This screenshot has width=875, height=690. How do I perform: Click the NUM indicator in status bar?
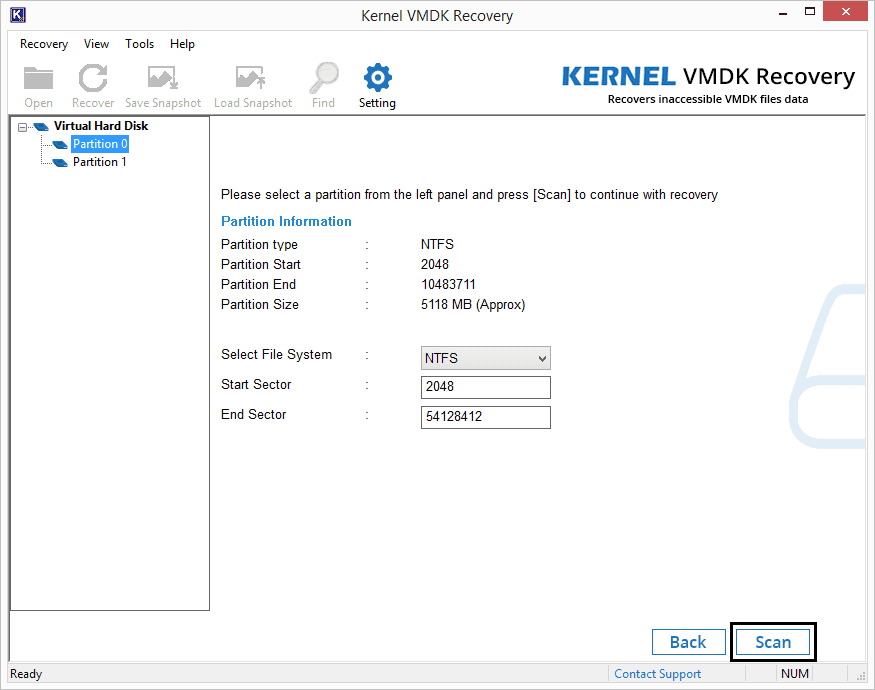[795, 674]
